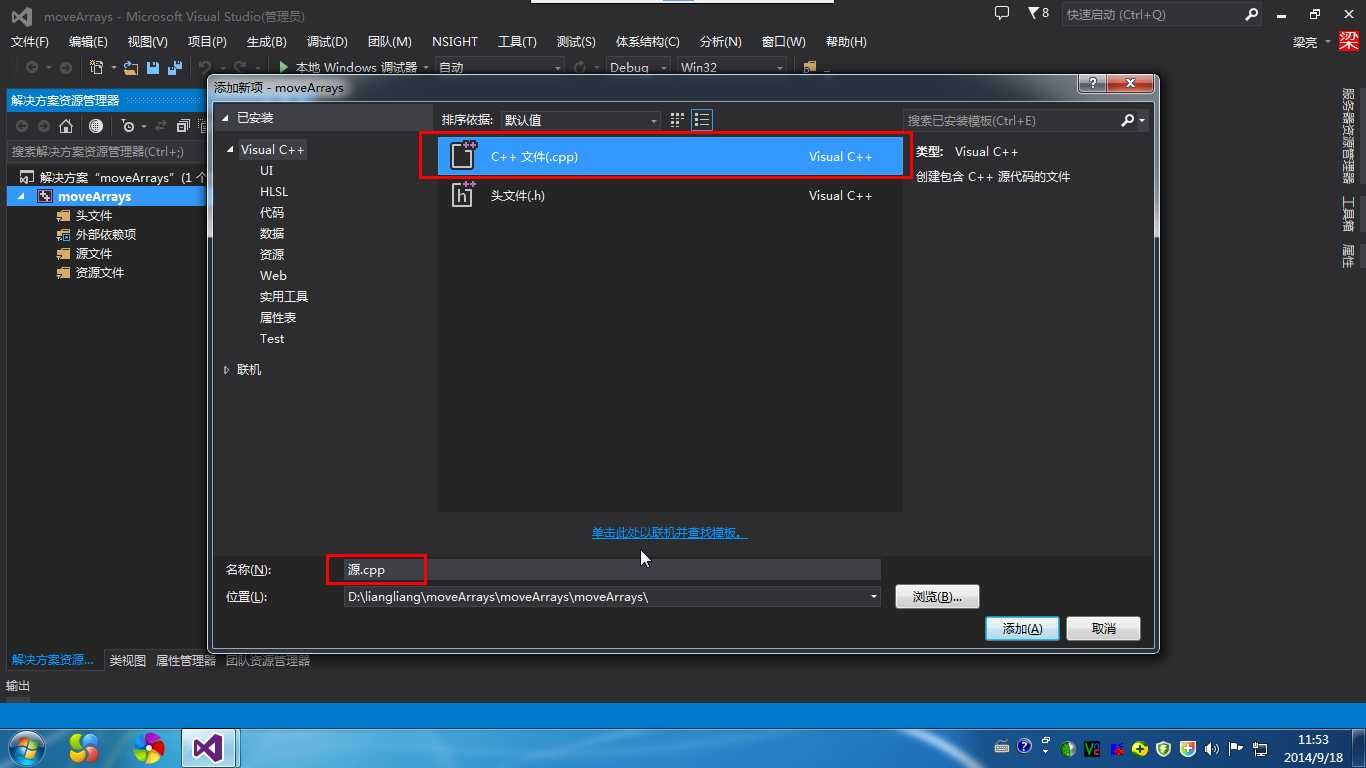This screenshot has height=768, width=1366.
Task: Open the Debug configuration dropdown
Action: (637, 67)
